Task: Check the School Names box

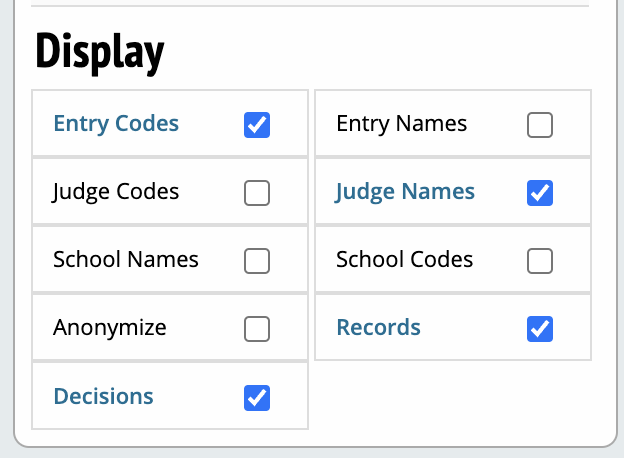Action: coord(257,261)
